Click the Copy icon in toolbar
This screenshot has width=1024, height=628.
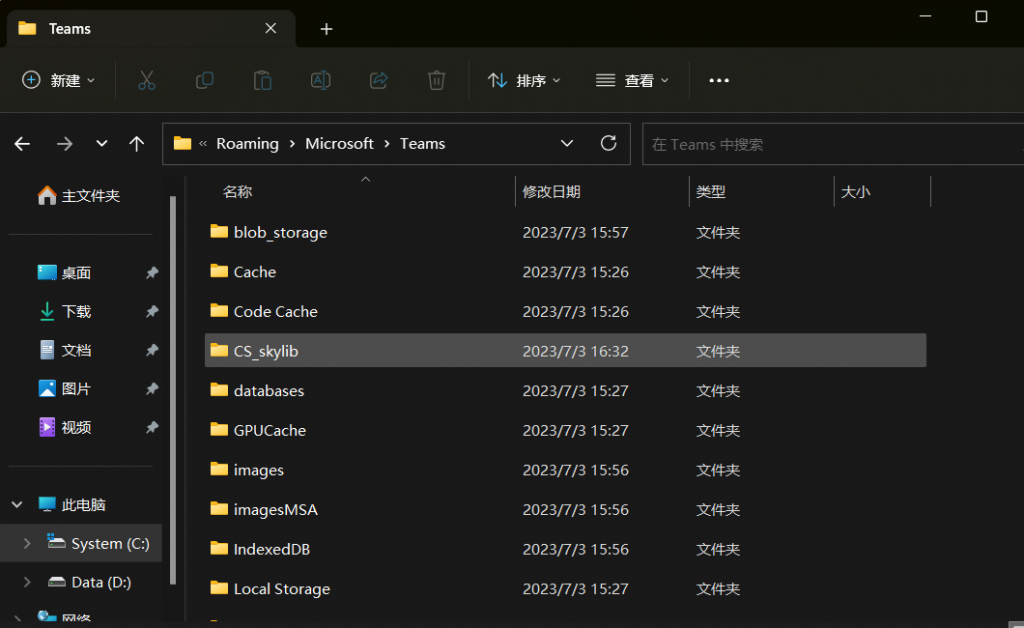(x=204, y=80)
